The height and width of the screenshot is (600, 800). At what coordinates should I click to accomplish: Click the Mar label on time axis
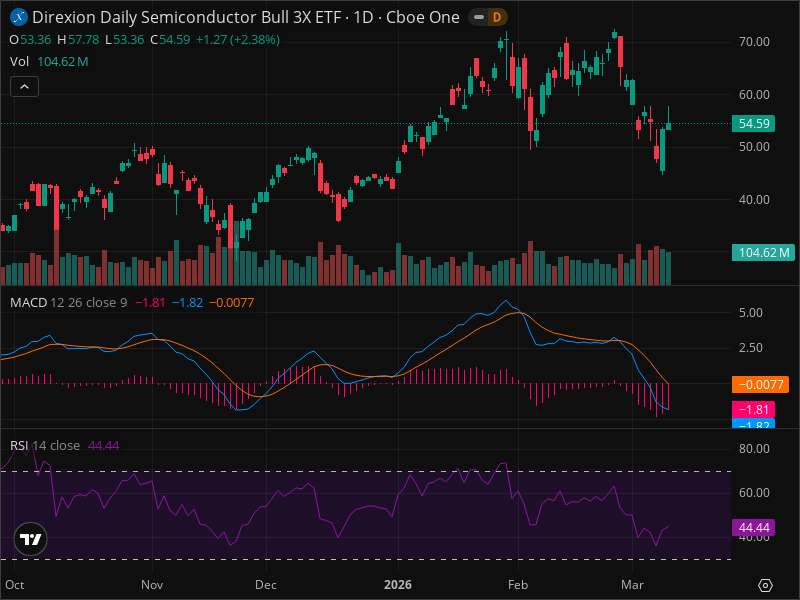(x=632, y=585)
